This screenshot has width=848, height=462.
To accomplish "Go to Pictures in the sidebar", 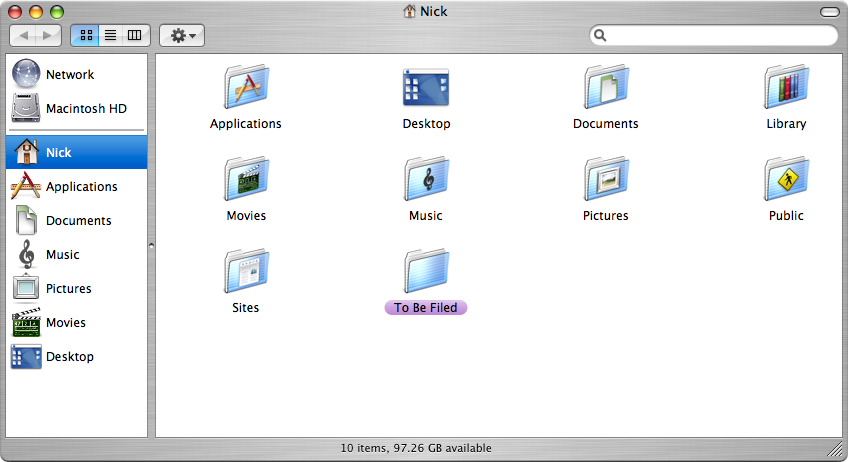I will (x=77, y=288).
